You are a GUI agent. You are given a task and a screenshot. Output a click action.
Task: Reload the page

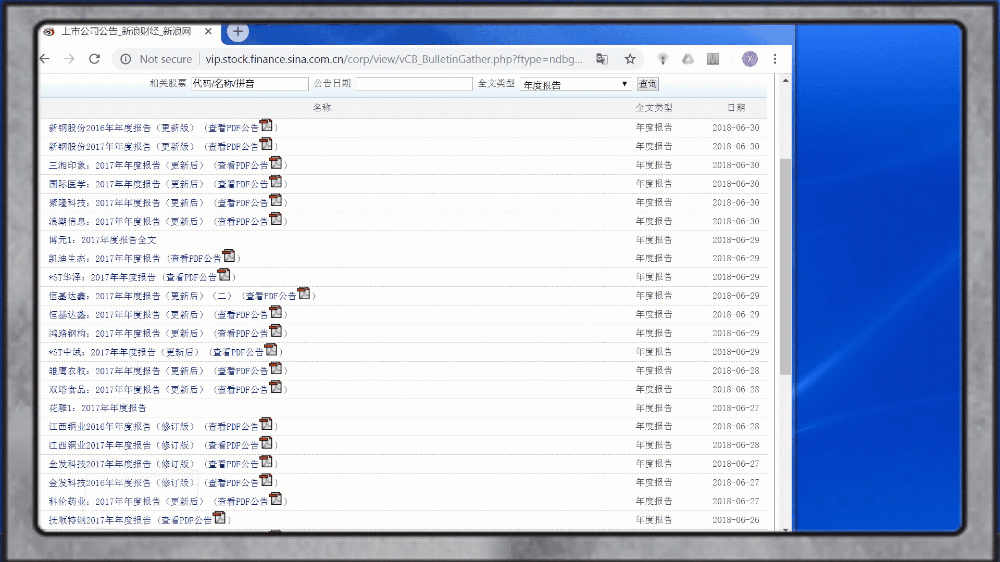(x=94, y=59)
